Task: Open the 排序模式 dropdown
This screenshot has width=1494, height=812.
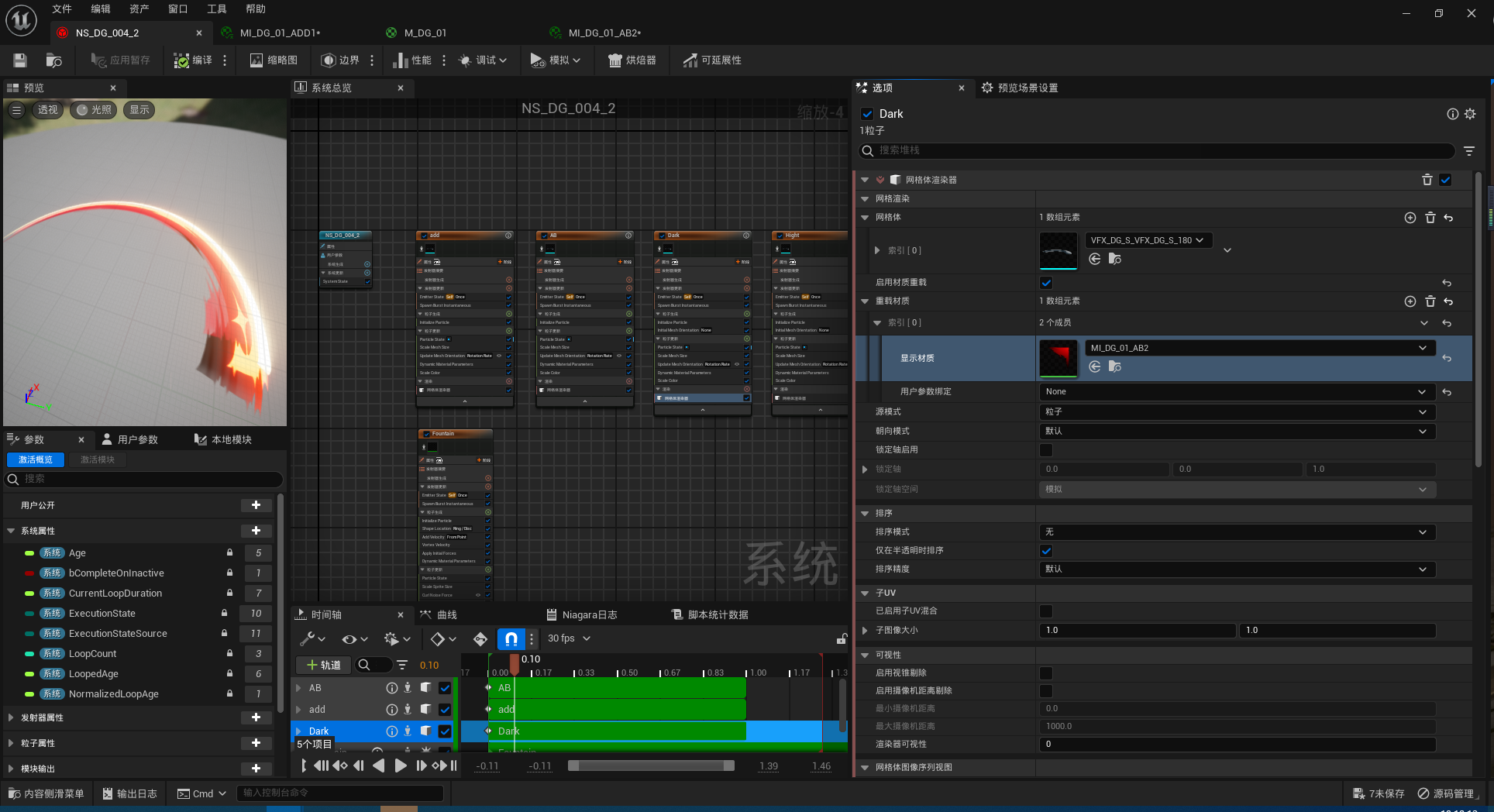Action: coord(1237,532)
